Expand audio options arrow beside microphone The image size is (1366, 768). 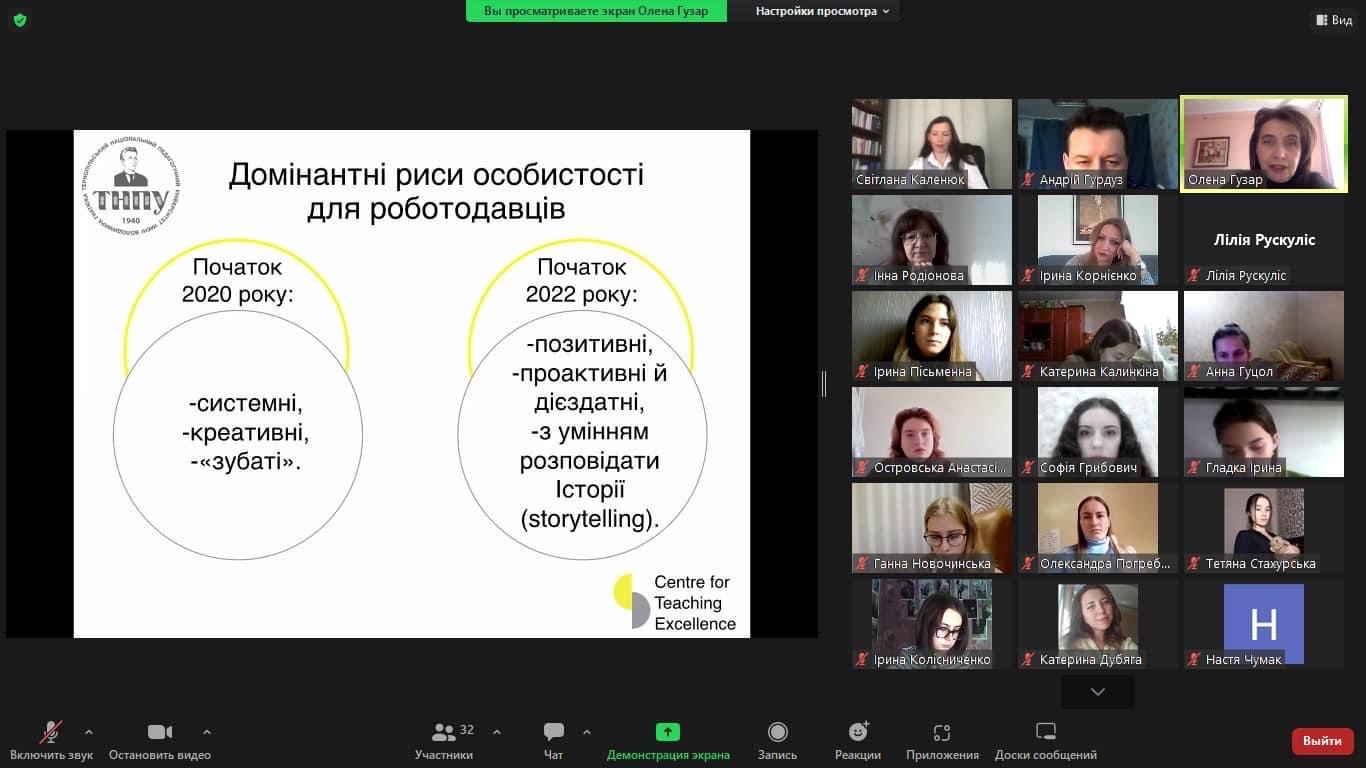pos(89,732)
